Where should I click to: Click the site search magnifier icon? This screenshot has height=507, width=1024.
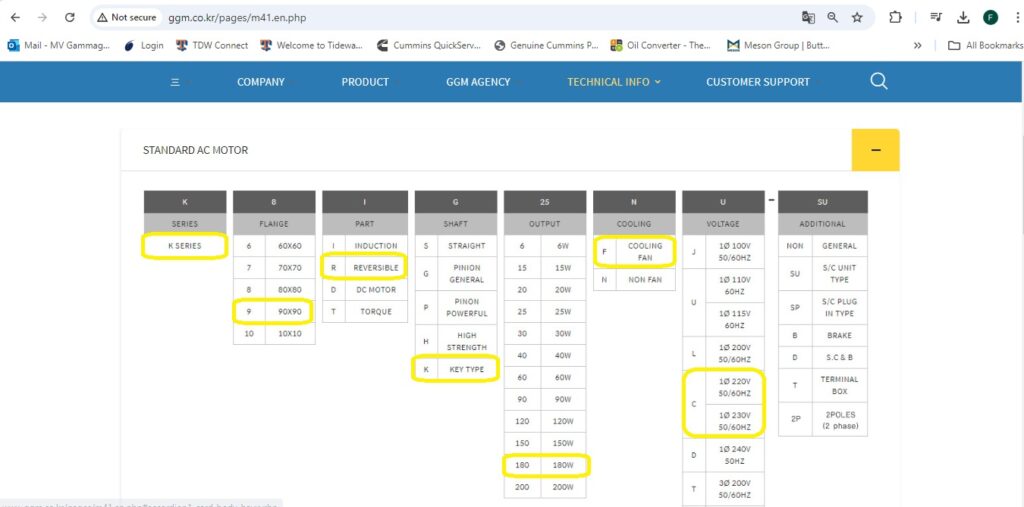click(879, 82)
